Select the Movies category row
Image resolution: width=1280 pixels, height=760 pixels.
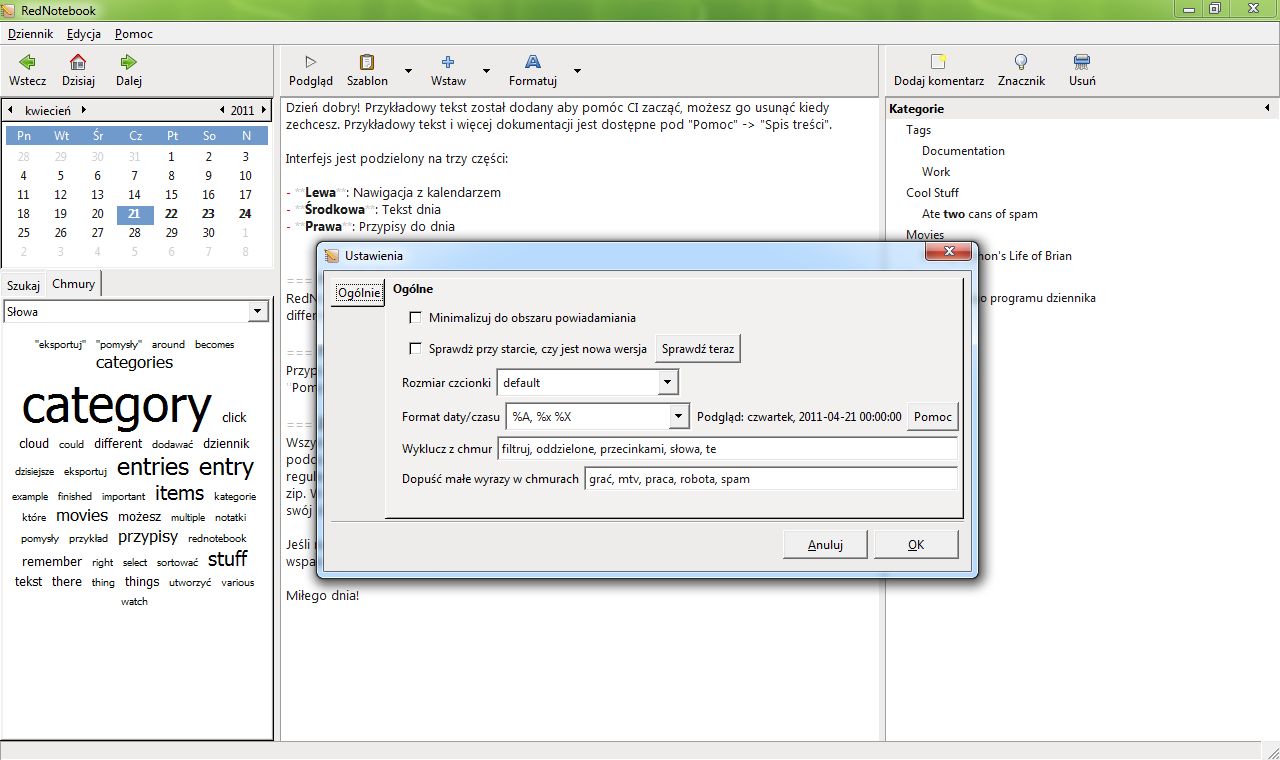pyautogui.click(x=925, y=235)
